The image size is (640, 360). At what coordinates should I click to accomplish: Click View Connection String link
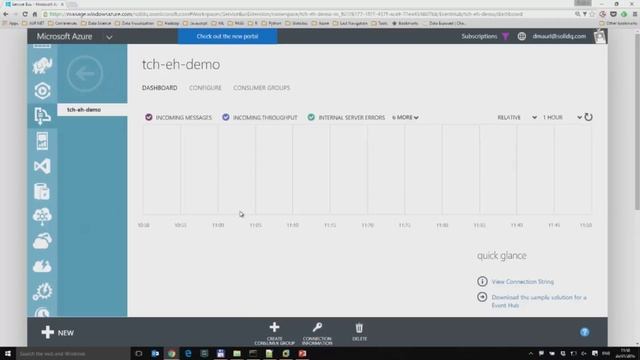(522, 282)
